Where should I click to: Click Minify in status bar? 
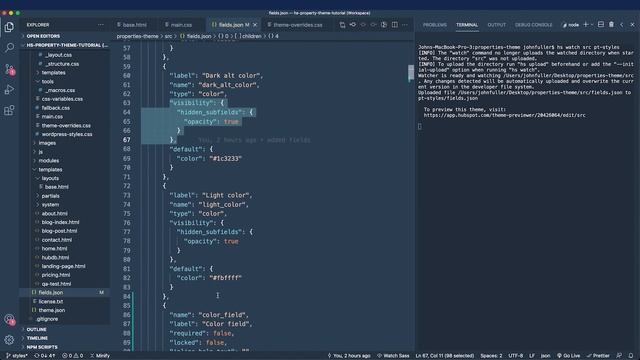(x=100, y=356)
